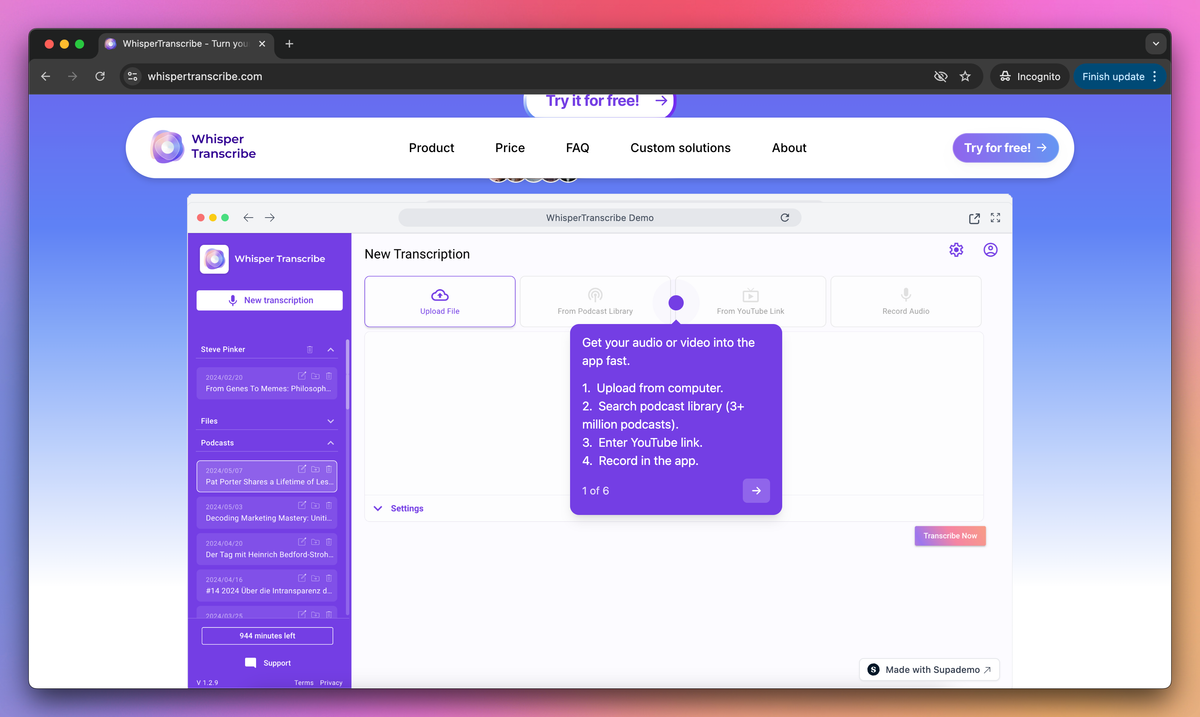Expand the Files section
The image size is (1200, 717).
(x=331, y=421)
